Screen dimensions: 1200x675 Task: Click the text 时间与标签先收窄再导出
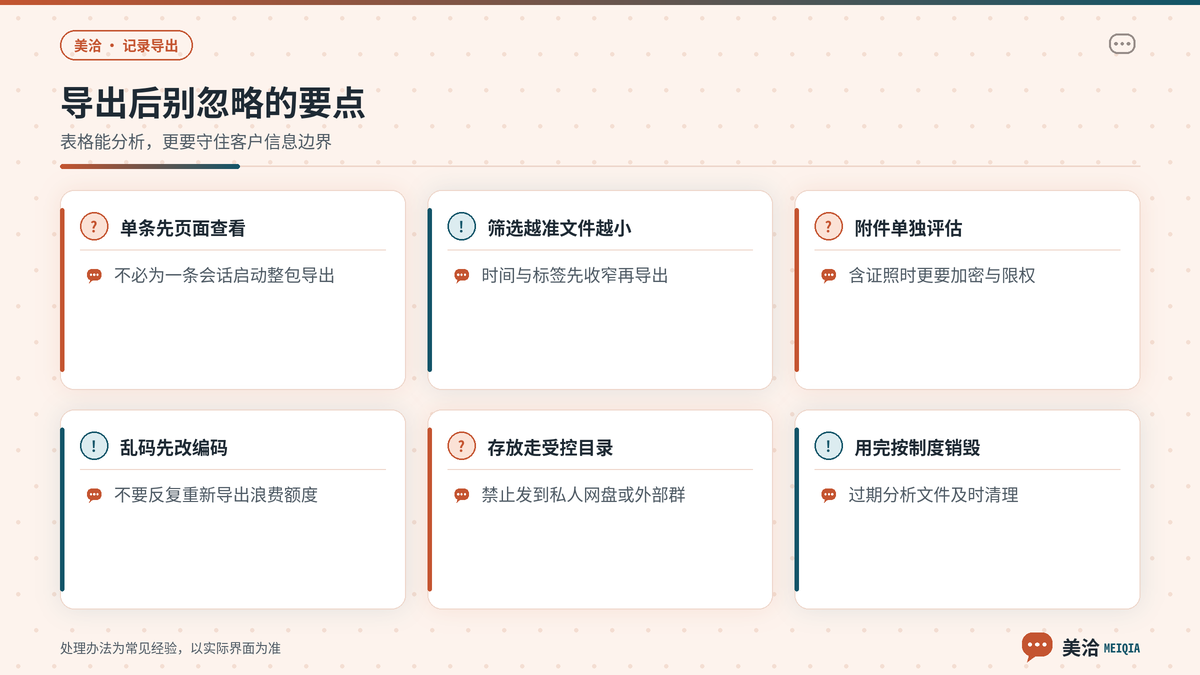pos(575,275)
